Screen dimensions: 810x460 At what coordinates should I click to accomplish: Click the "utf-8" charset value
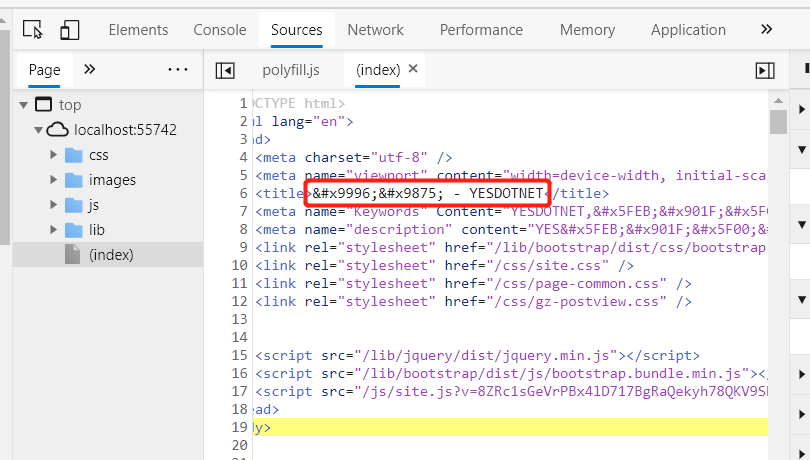coord(399,157)
